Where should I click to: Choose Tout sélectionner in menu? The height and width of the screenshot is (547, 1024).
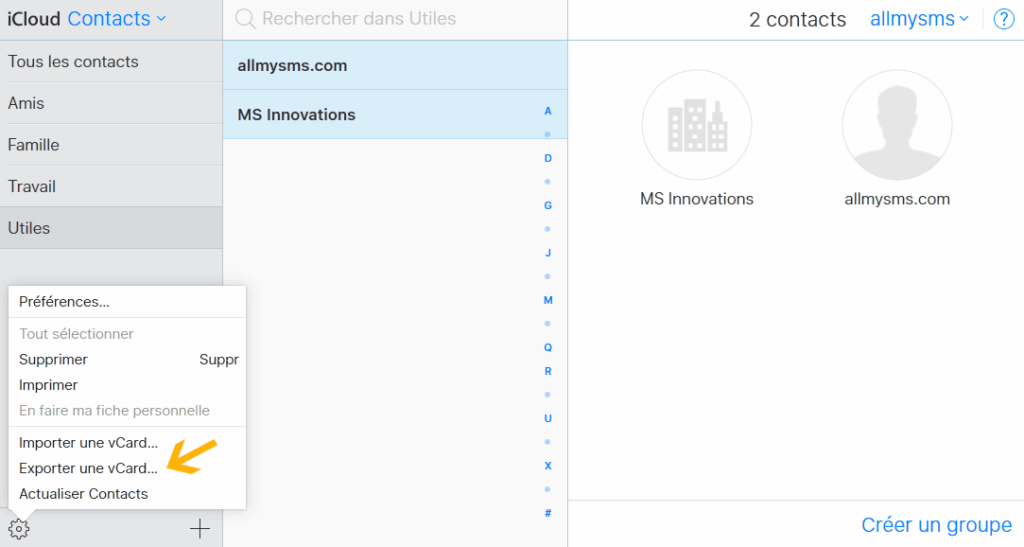coord(127,334)
